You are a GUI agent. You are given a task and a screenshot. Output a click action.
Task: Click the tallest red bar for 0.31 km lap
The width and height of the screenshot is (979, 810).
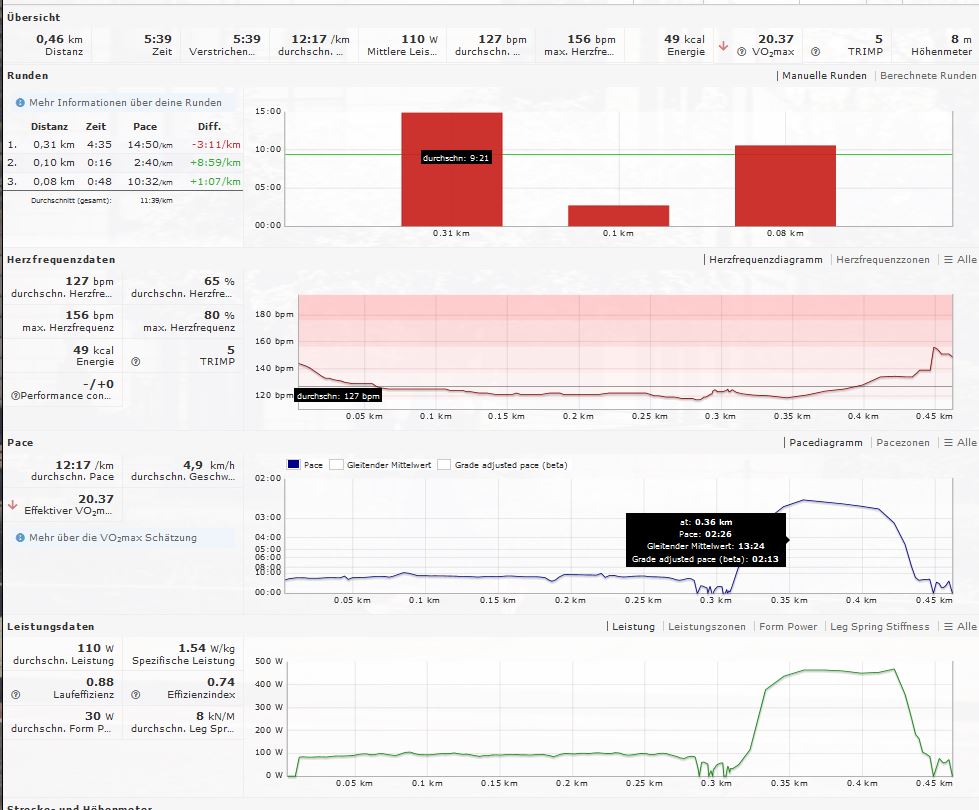pyautogui.click(x=452, y=169)
